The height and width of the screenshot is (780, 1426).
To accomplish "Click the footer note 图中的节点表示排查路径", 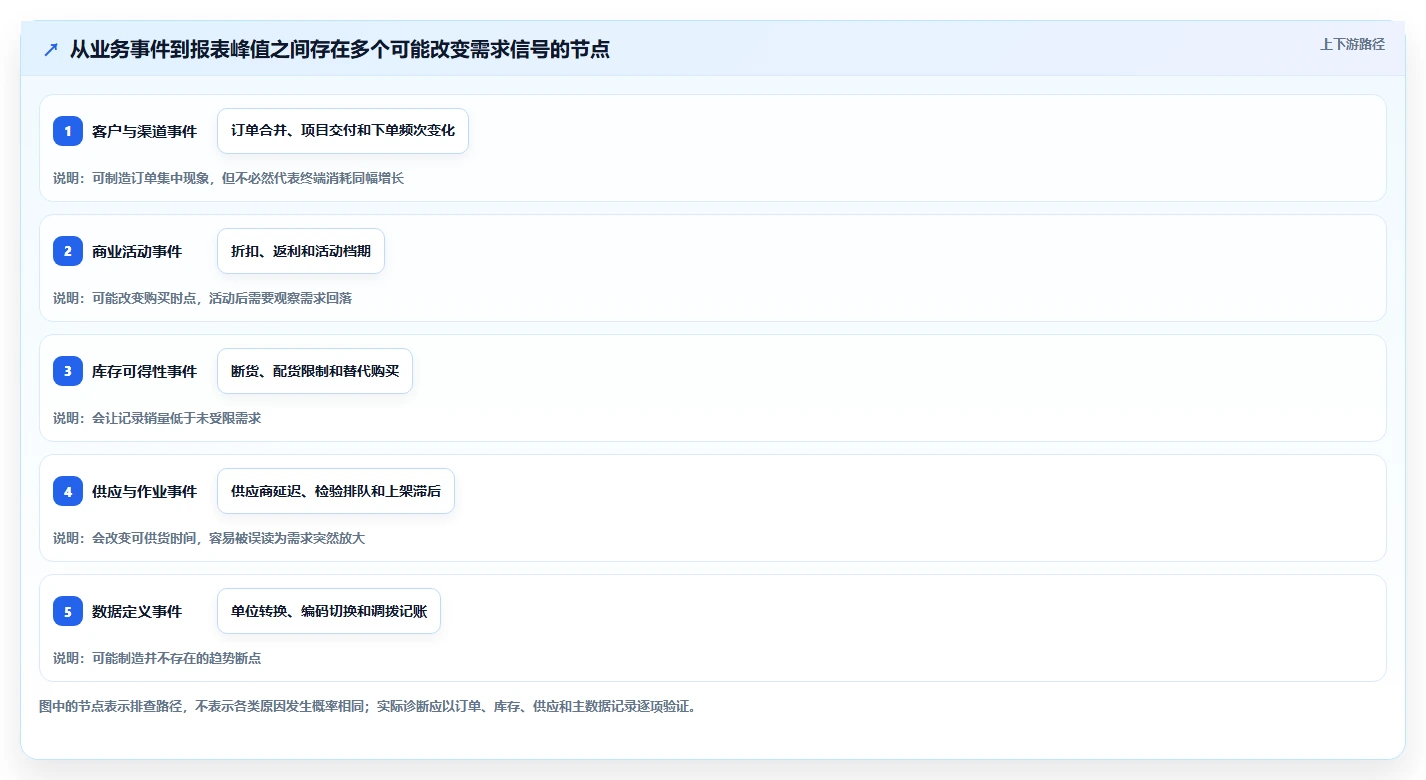I will pyautogui.click(x=367, y=706).
